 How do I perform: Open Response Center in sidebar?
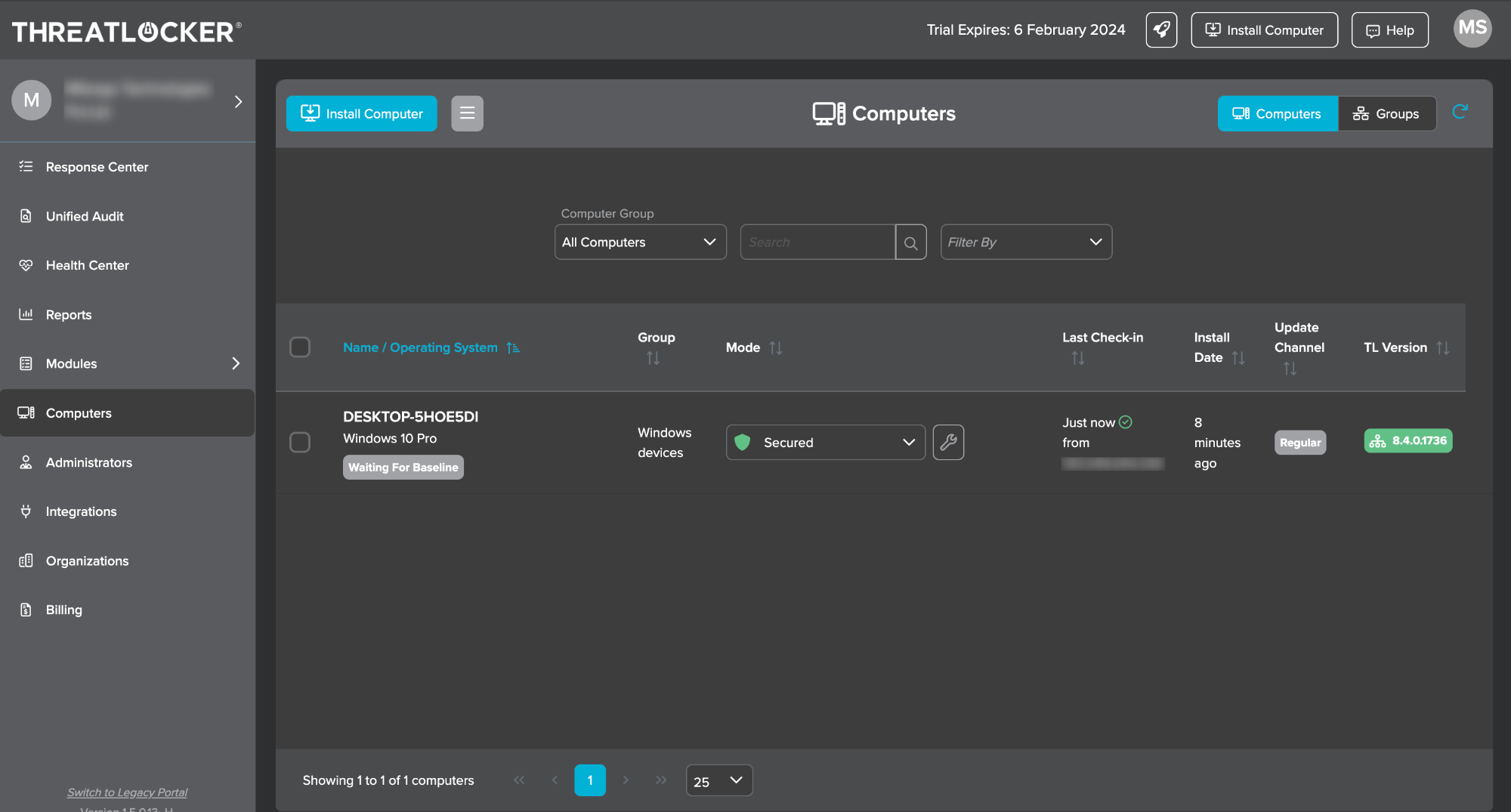click(x=128, y=167)
